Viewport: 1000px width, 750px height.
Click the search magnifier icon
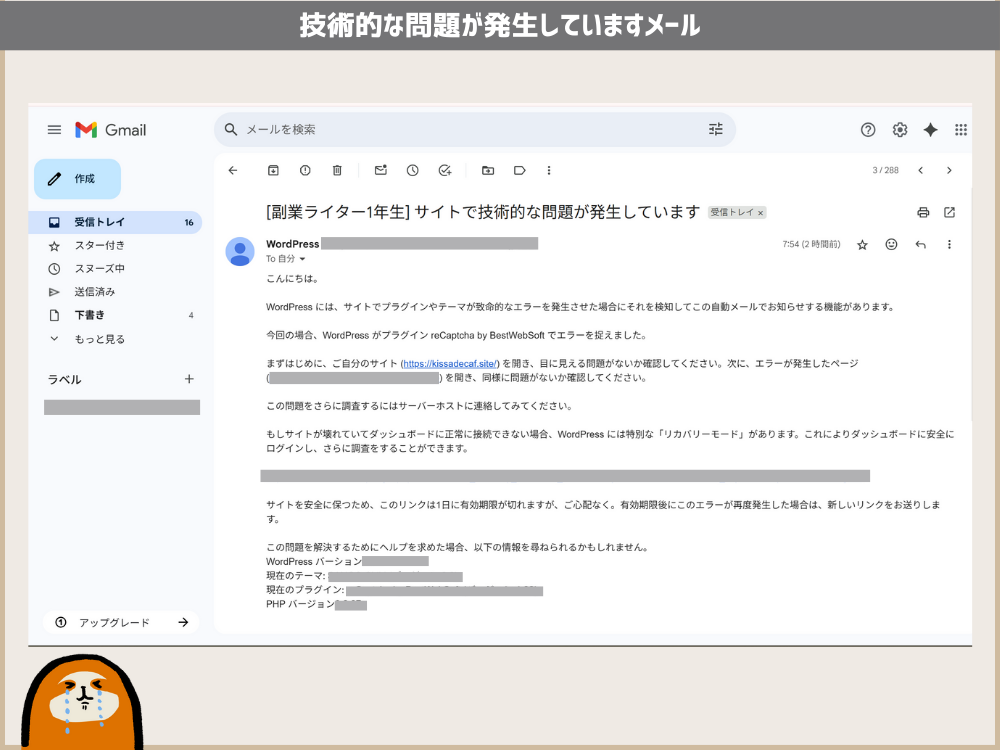pyautogui.click(x=231, y=129)
